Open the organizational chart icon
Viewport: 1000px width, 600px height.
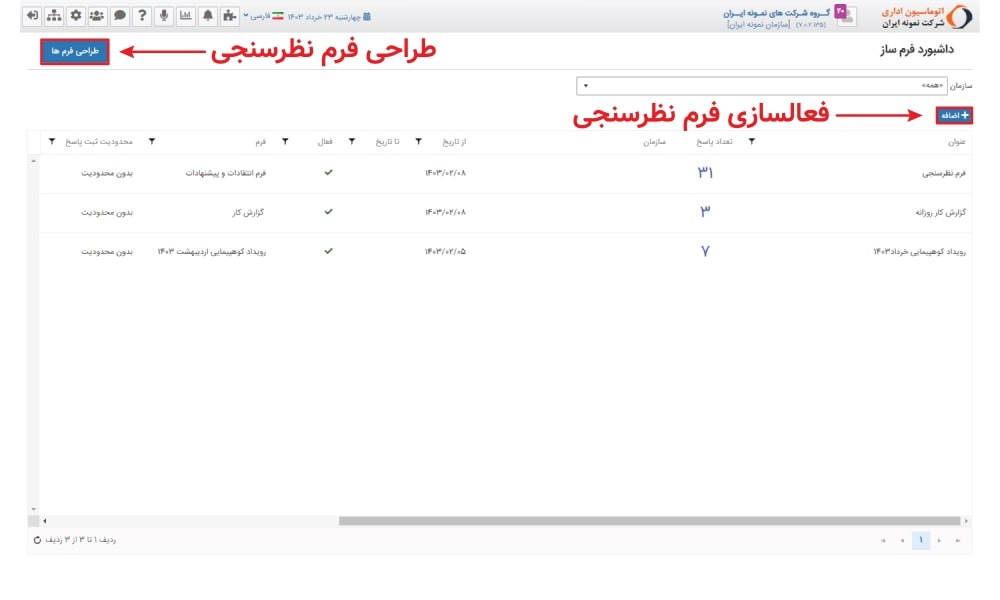[x=53, y=15]
